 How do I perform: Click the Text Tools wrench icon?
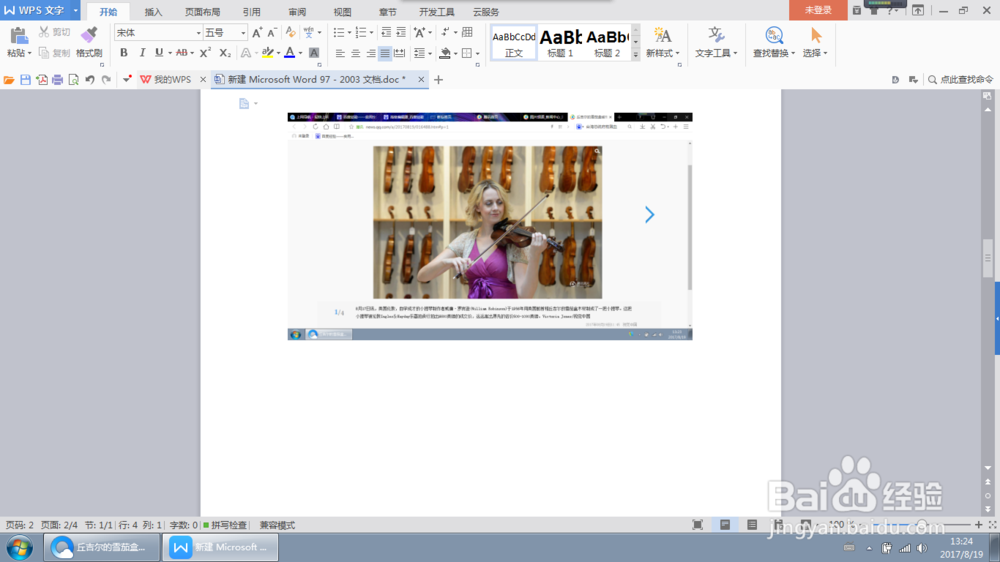click(x=716, y=36)
